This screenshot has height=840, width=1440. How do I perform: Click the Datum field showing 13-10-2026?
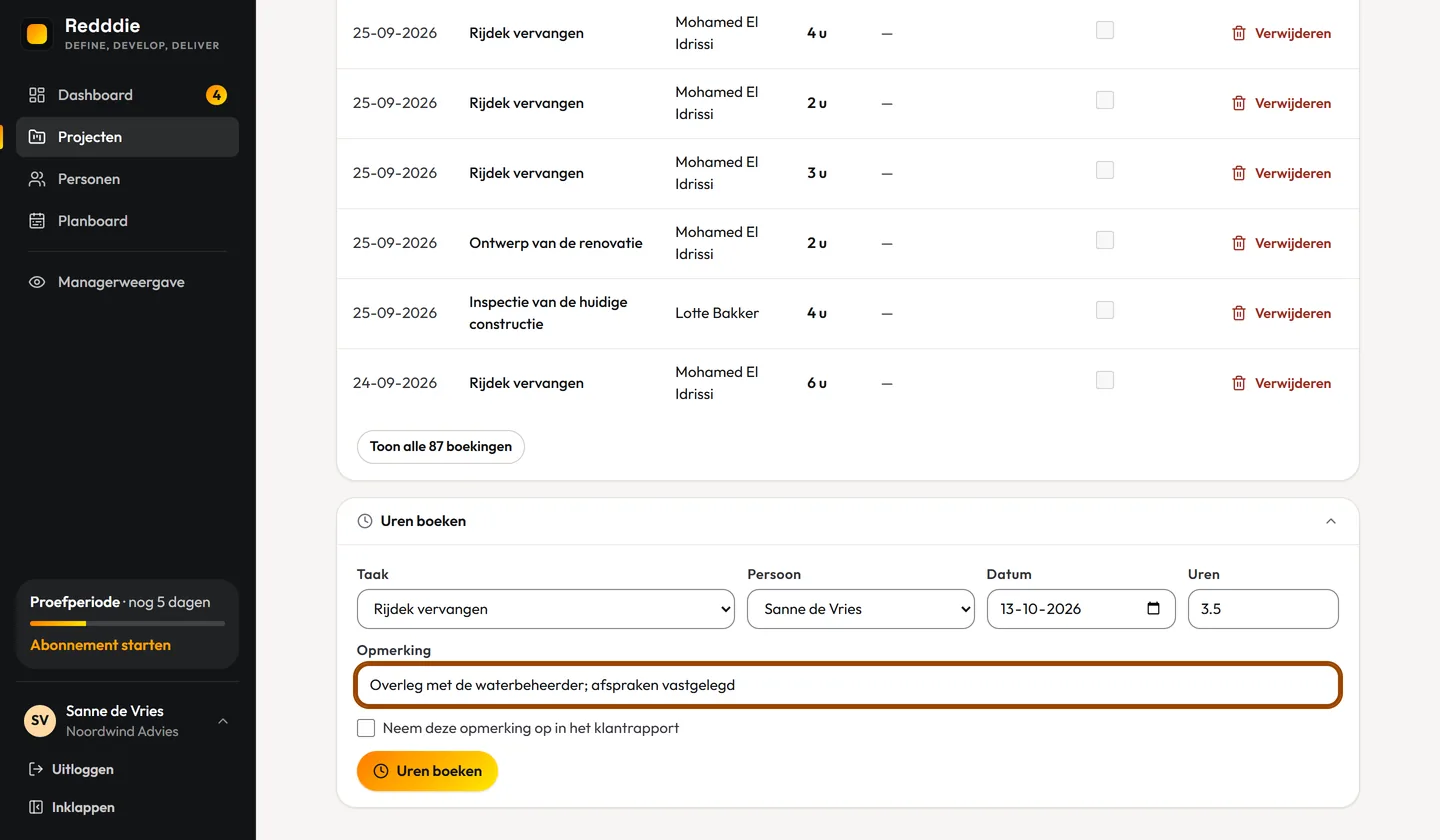coord(1081,609)
